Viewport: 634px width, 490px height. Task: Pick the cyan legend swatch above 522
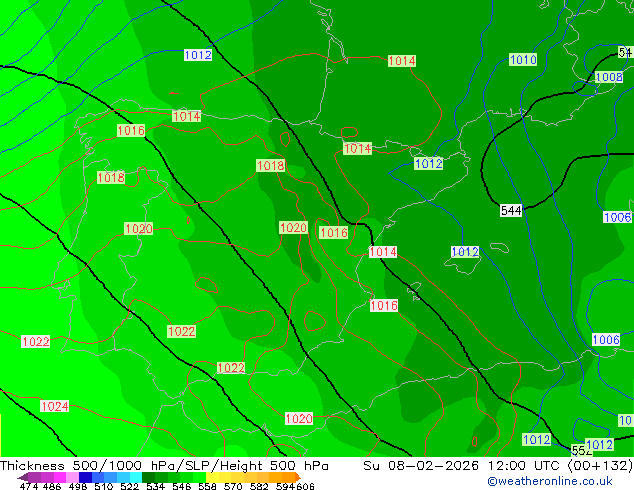click(136, 477)
